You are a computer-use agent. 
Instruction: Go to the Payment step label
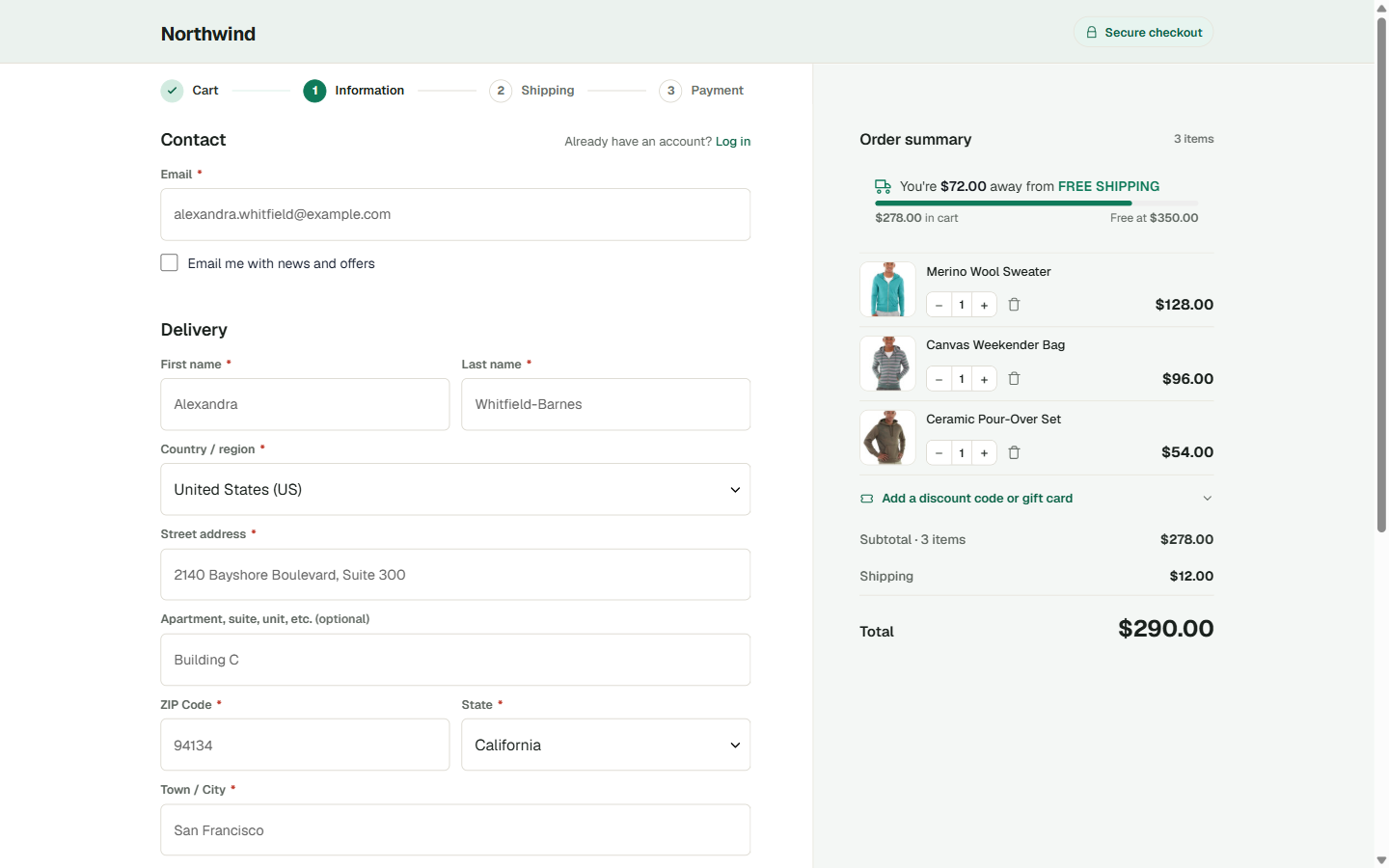(x=717, y=91)
